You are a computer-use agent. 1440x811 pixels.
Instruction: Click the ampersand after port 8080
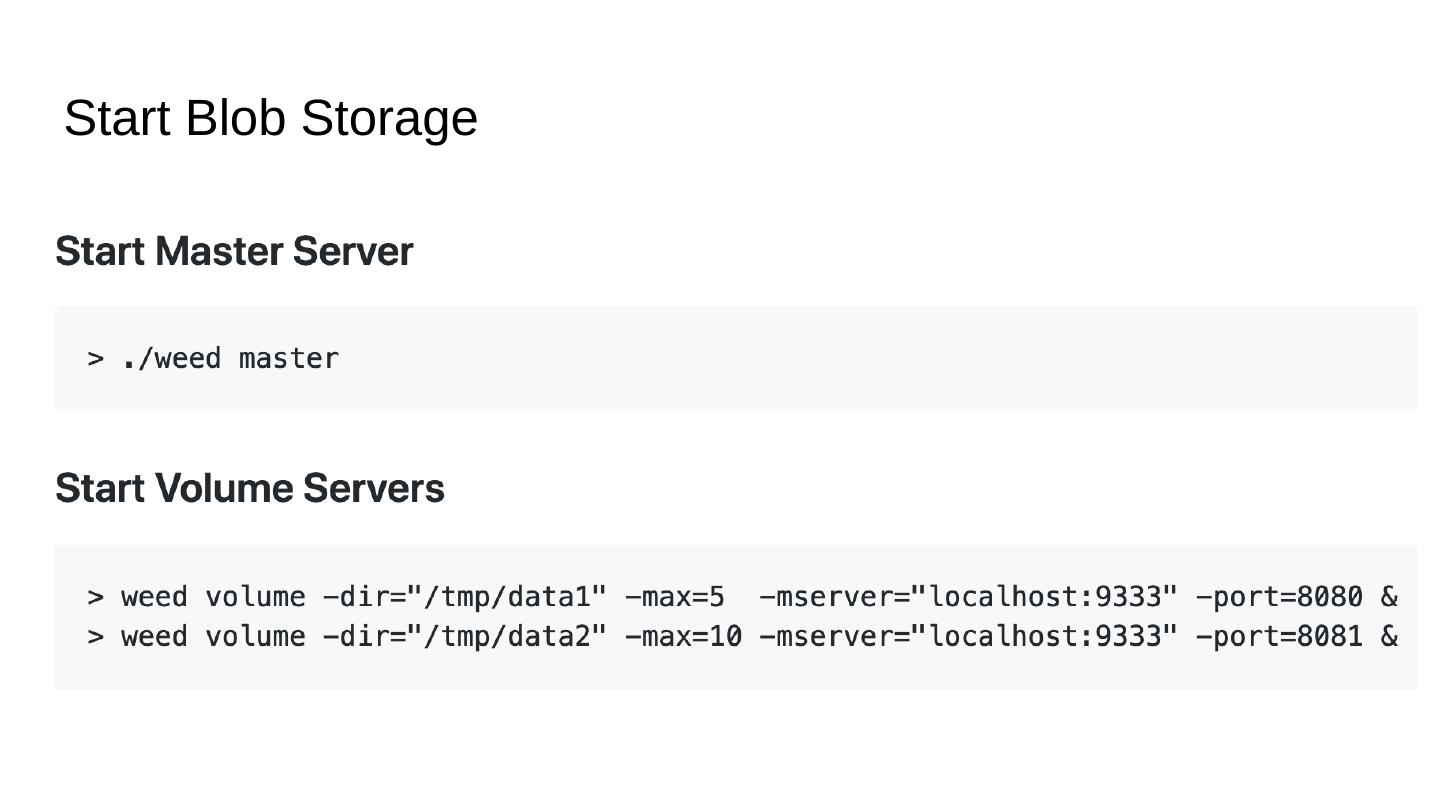coord(1389,597)
